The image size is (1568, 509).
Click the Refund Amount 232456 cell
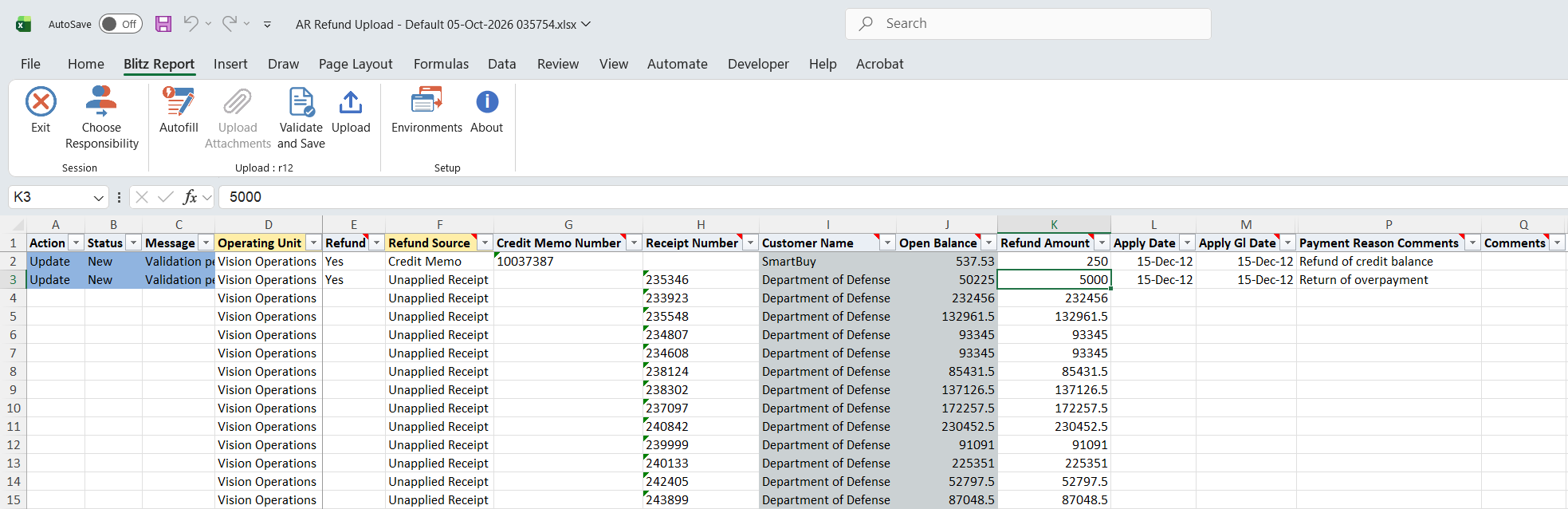click(x=1054, y=298)
